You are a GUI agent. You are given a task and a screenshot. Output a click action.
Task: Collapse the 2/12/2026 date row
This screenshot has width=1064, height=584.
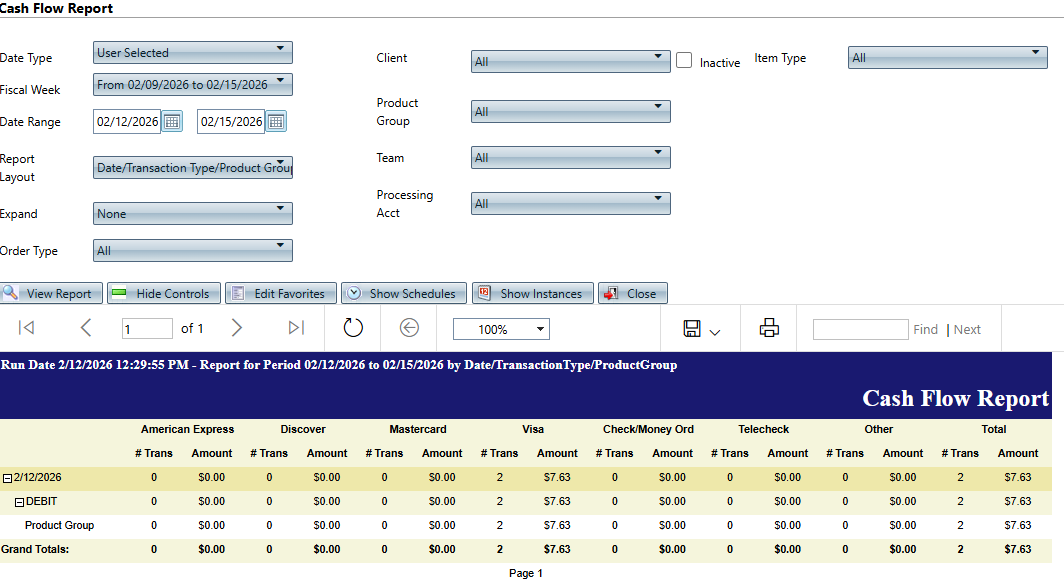tap(7, 478)
